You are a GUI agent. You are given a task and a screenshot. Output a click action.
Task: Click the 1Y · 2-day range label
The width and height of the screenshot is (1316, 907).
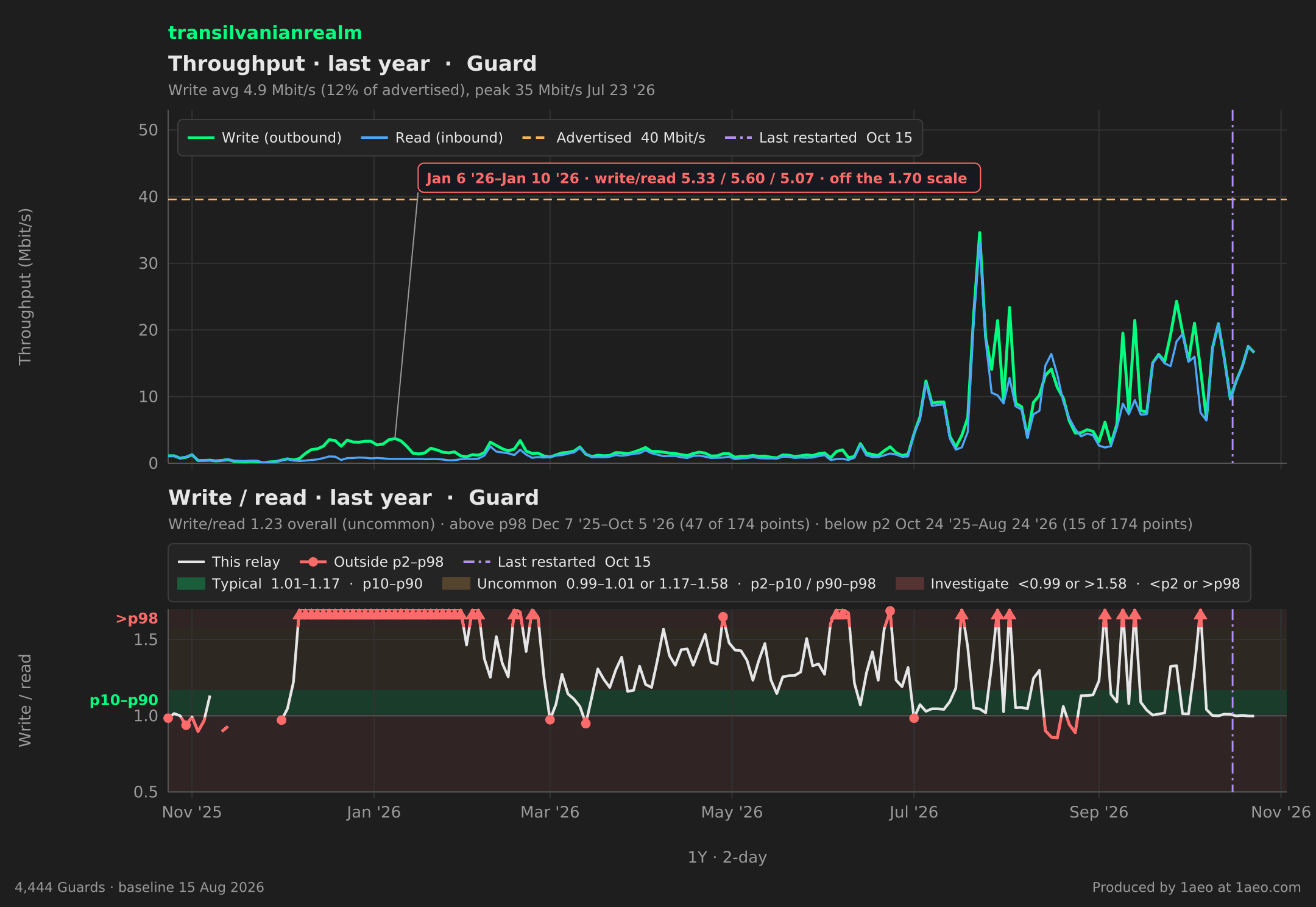pos(727,858)
